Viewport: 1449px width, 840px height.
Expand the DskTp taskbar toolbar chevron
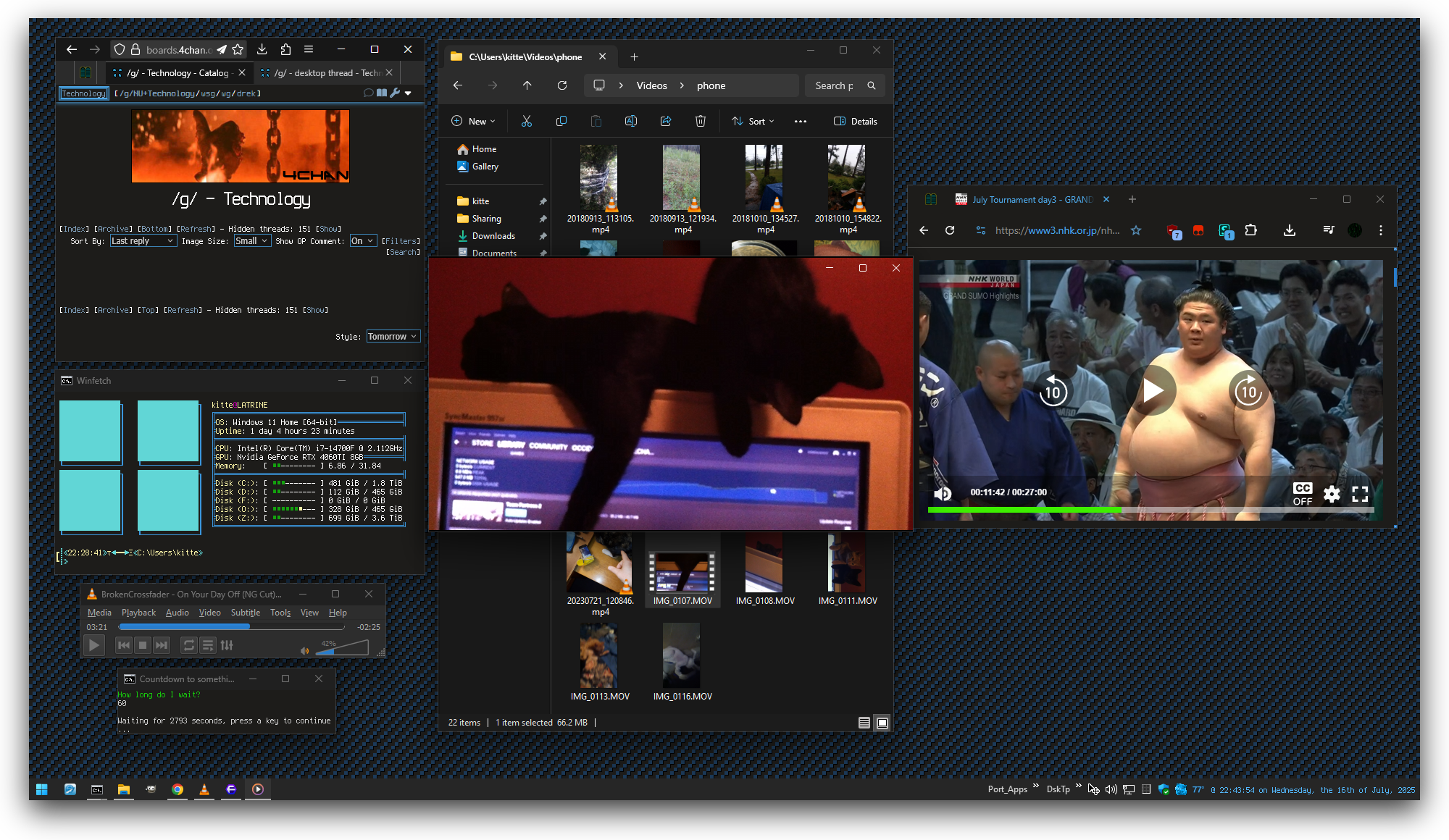pyautogui.click(x=1079, y=786)
